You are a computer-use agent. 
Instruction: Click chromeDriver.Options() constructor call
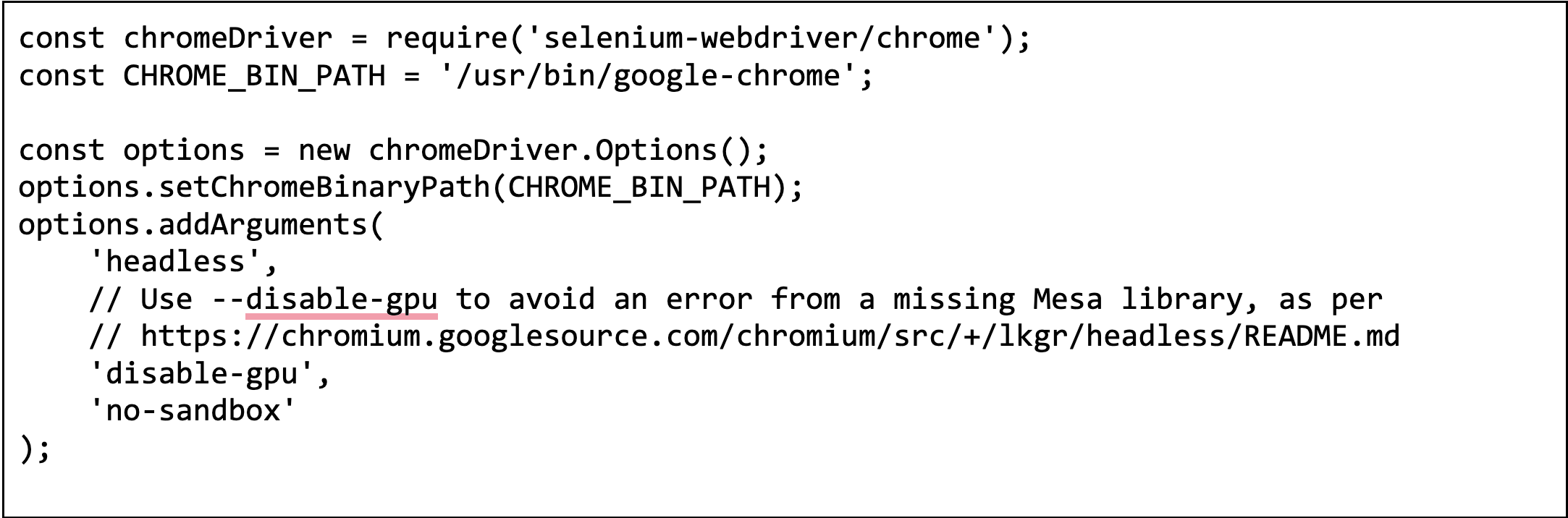560,150
